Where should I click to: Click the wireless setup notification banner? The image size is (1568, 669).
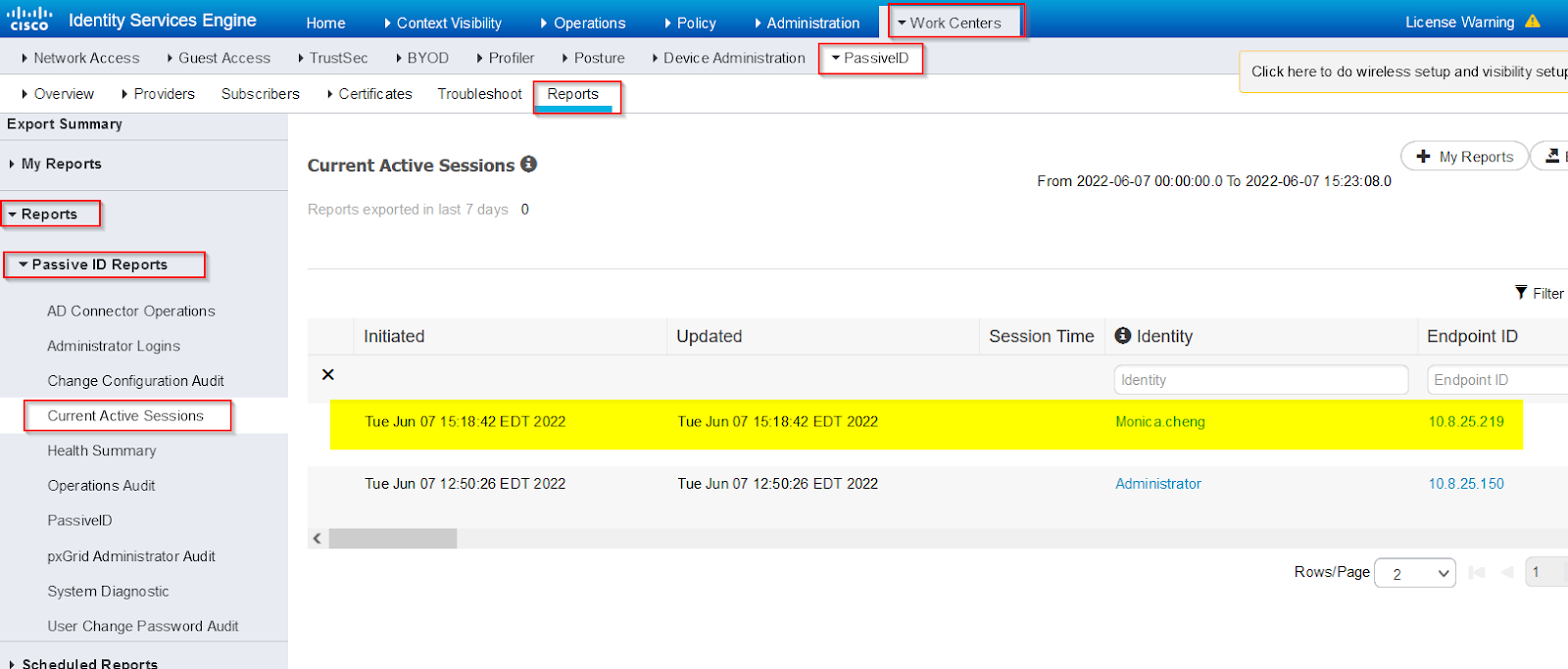click(1403, 72)
